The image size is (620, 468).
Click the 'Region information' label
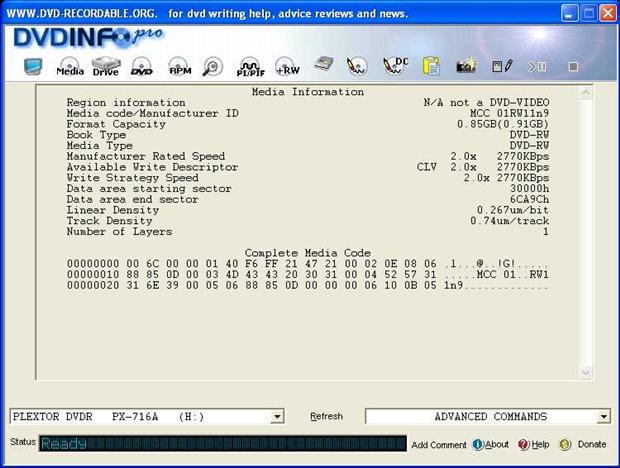click(126, 103)
